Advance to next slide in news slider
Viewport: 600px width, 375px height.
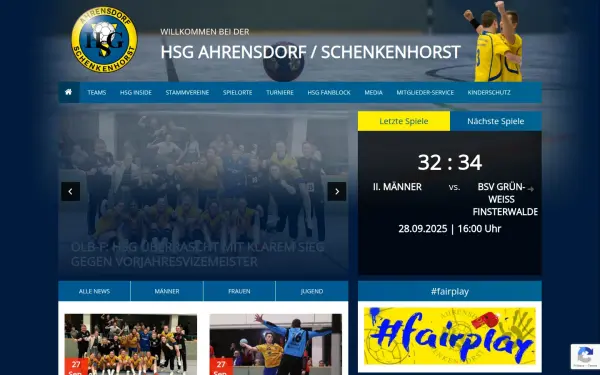[x=337, y=191]
